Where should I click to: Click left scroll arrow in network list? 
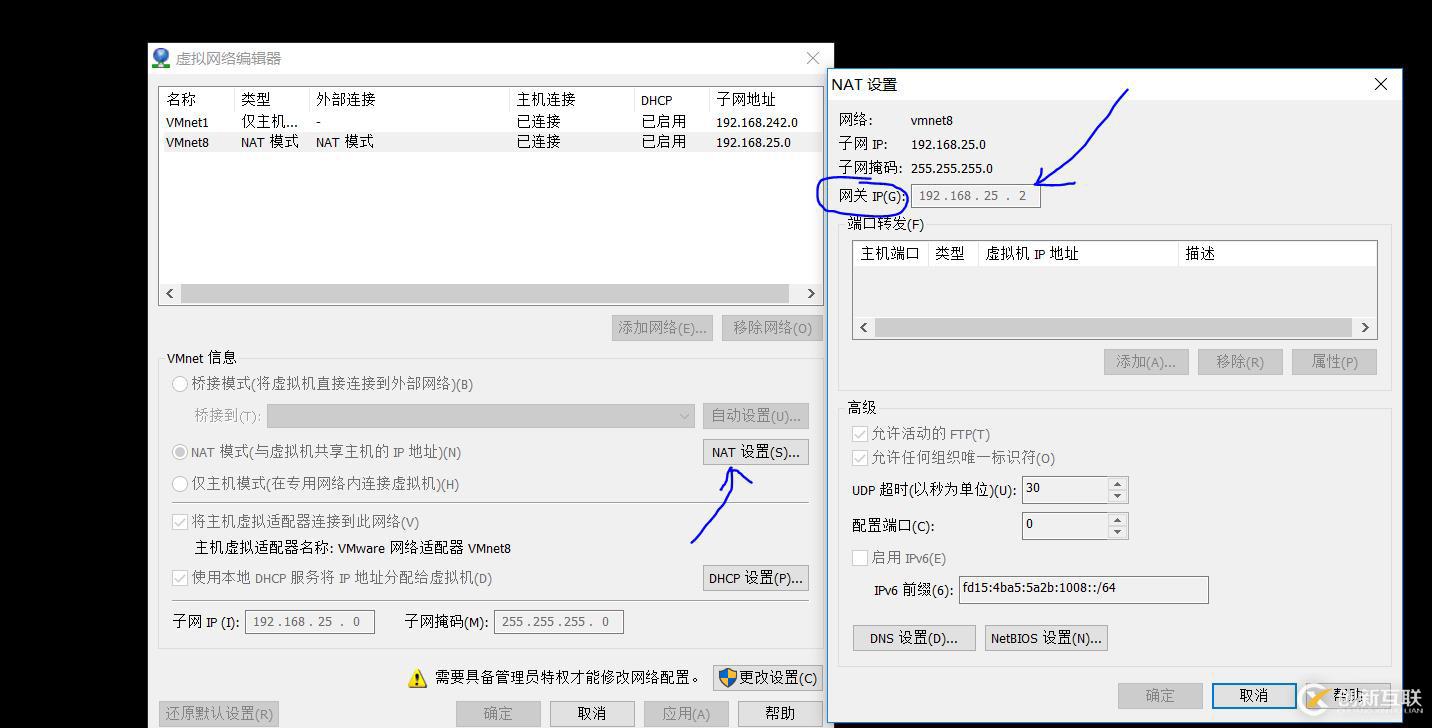170,293
